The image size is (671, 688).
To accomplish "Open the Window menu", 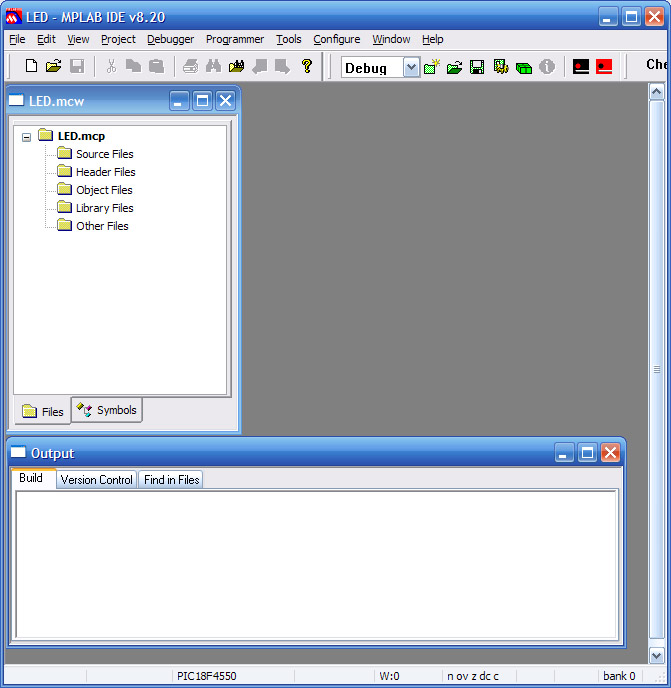I will [x=391, y=39].
